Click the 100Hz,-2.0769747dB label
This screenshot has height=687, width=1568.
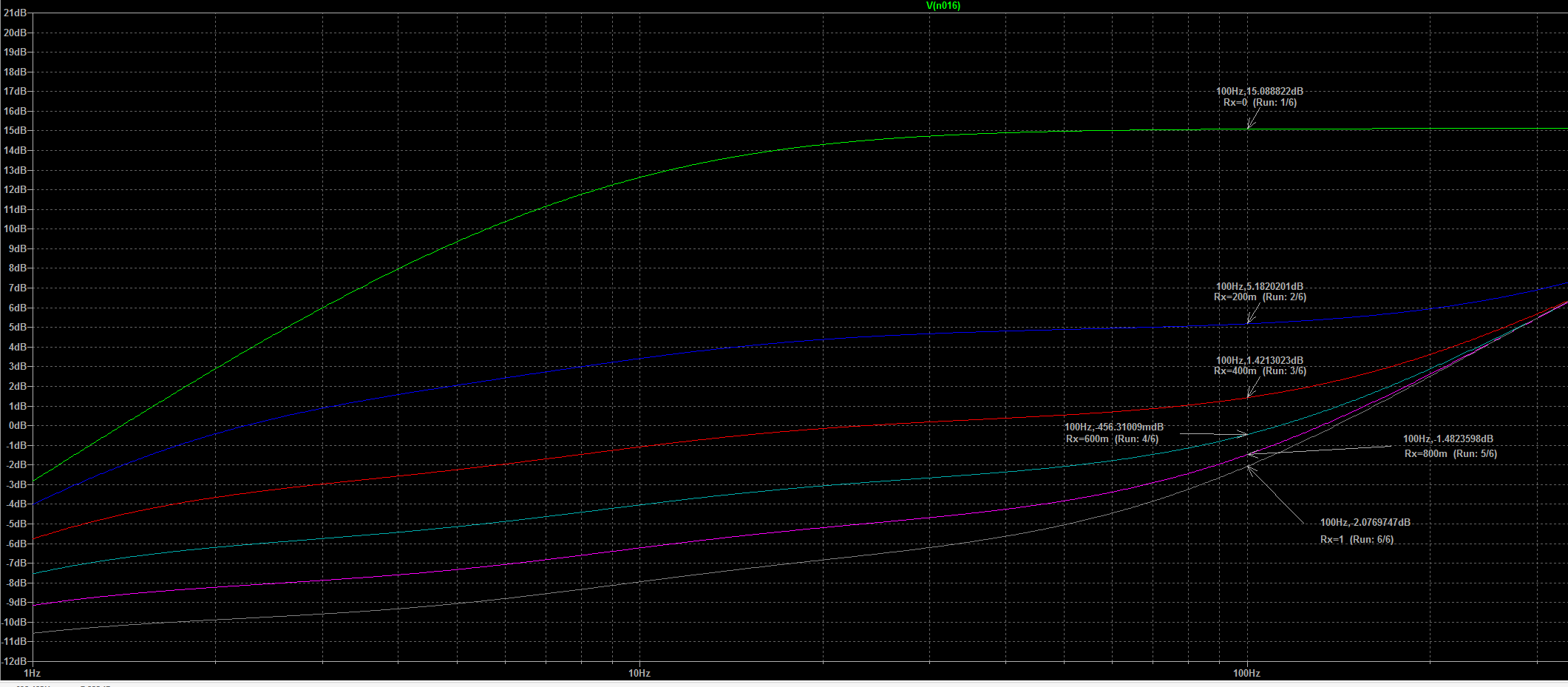(x=1365, y=523)
